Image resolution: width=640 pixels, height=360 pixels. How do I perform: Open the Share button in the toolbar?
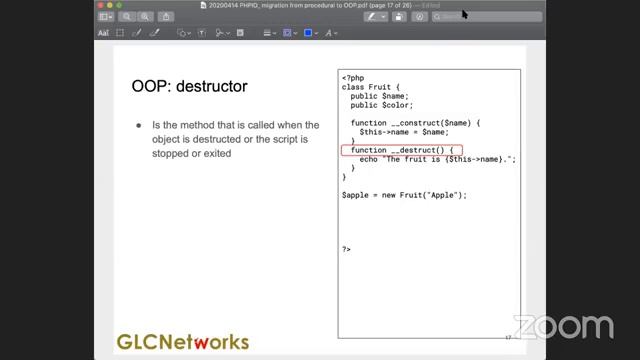tap(166, 17)
